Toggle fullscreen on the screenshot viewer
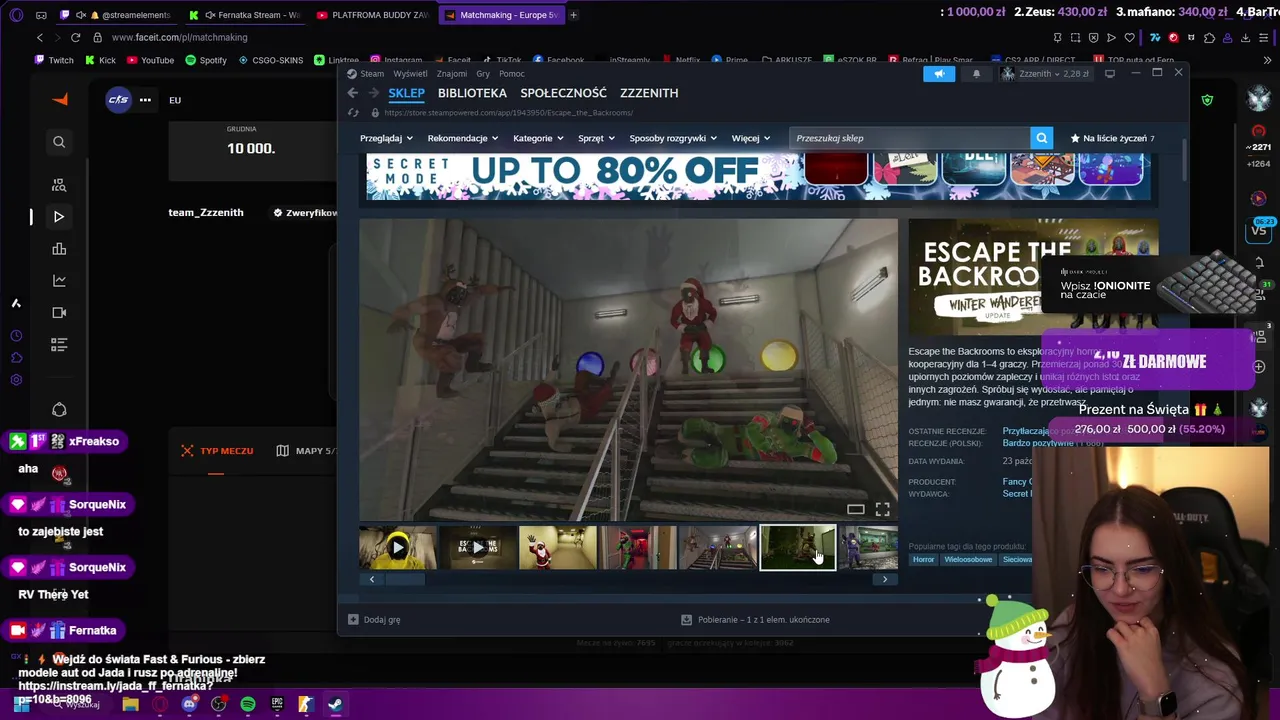The width and height of the screenshot is (1280, 720). click(x=882, y=509)
